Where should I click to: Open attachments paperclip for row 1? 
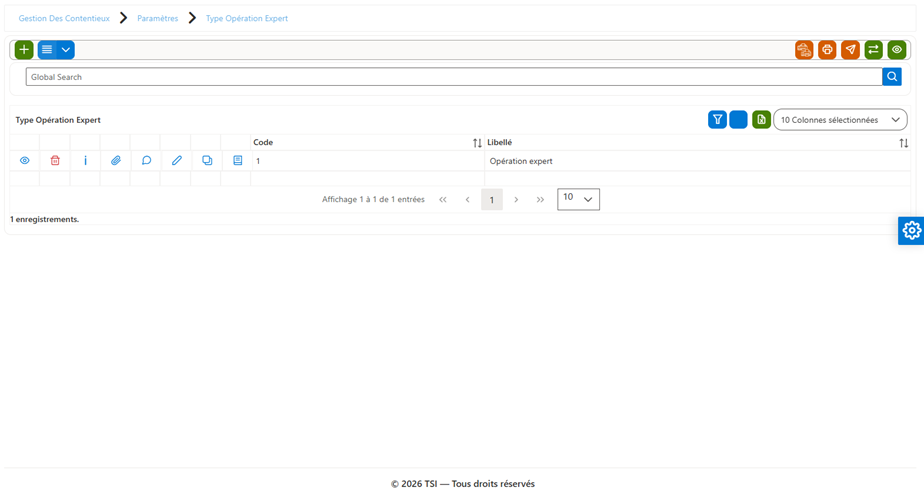[116, 160]
